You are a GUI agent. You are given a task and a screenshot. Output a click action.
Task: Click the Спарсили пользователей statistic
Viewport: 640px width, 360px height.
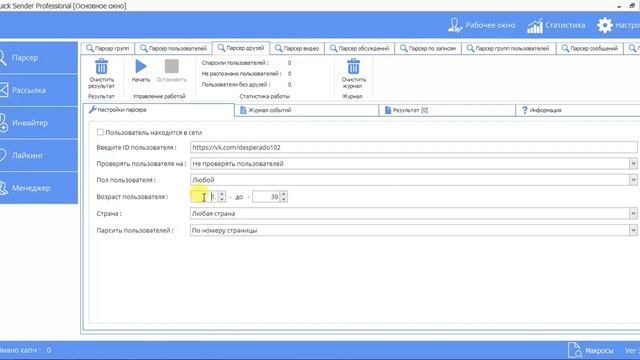[x=246, y=63]
